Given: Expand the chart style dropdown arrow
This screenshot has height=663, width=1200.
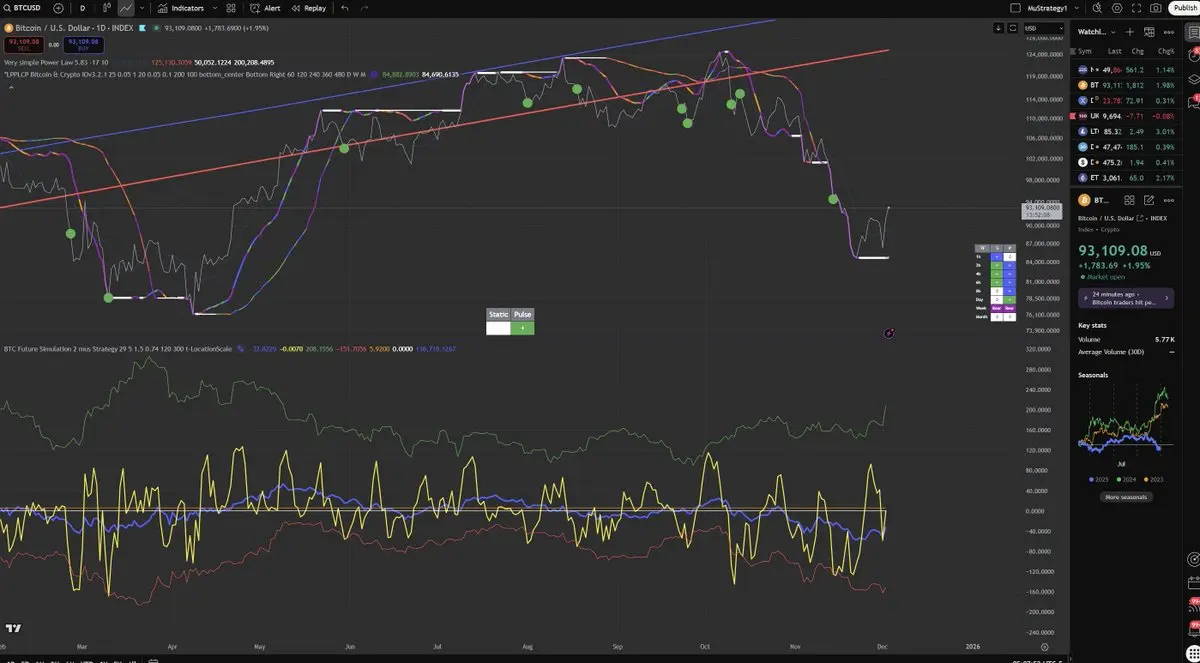Looking at the screenshot, I should pos(142,7).
